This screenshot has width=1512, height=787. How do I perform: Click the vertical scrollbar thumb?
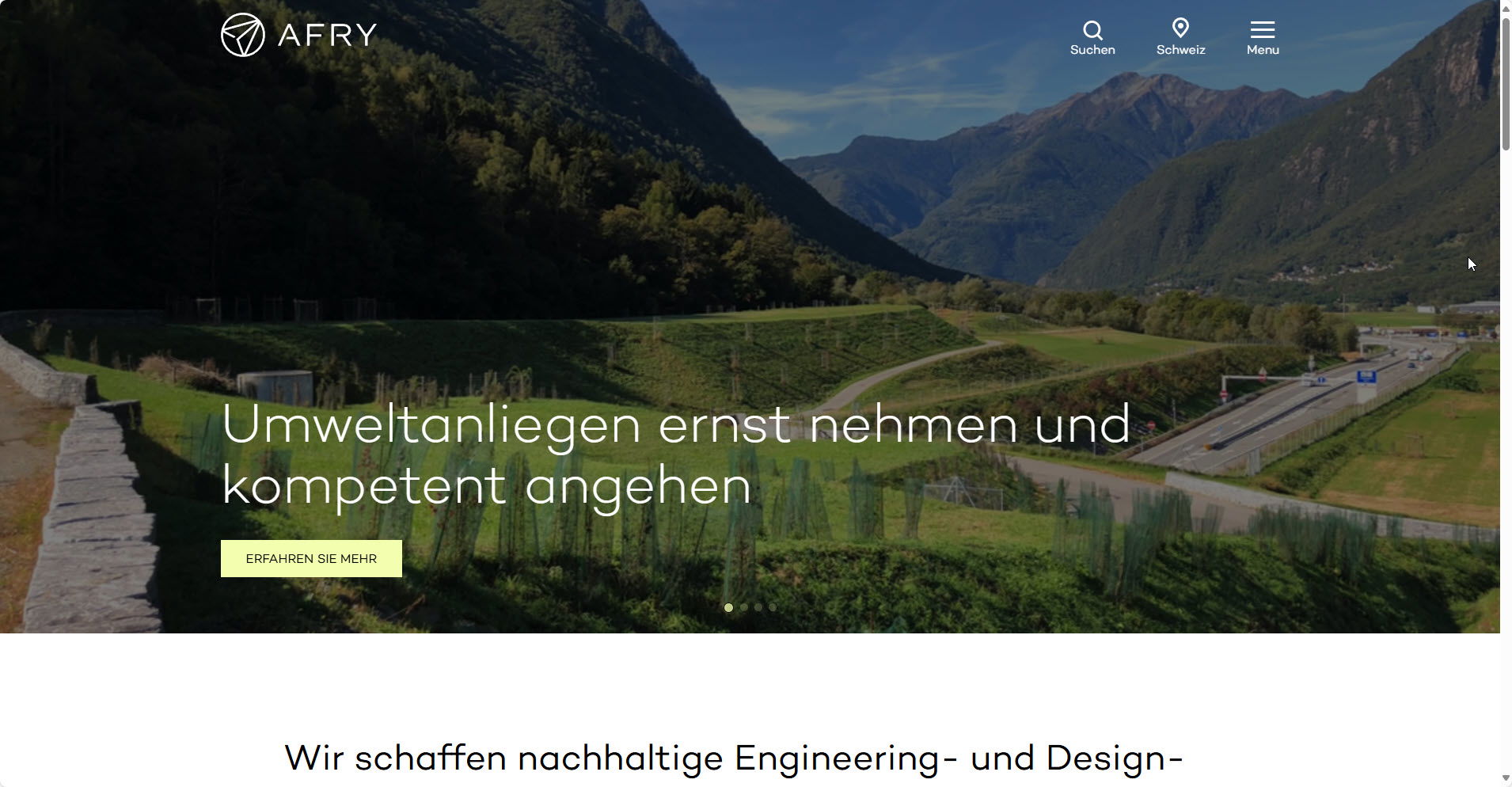click(1506, 83)
